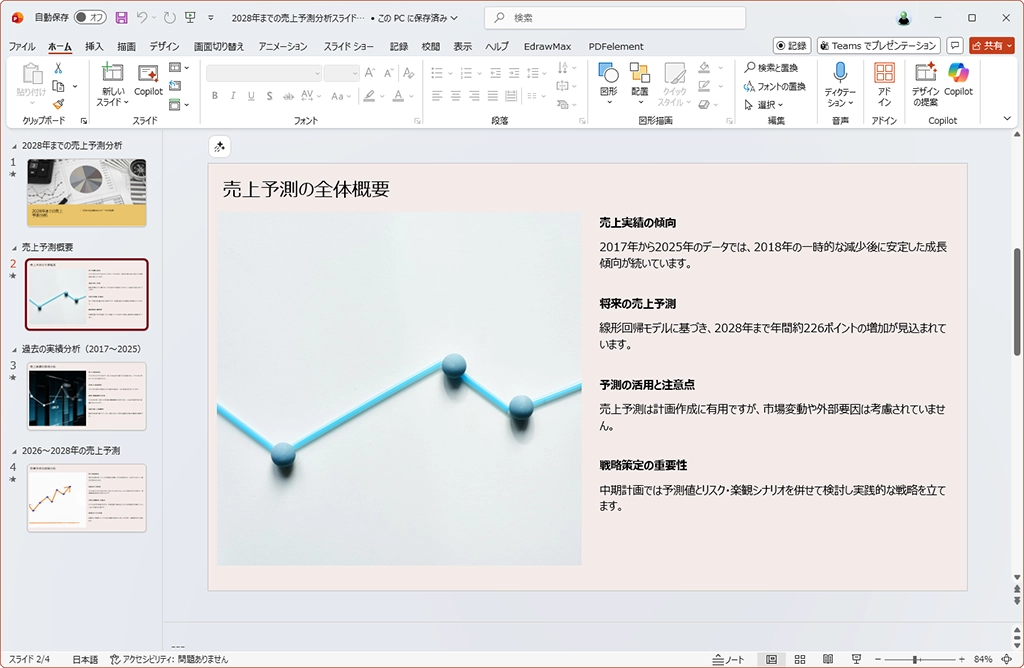The width and height of the screenshot is (1024, 668).
Task: Click the zoom slider in status bar
Action: (915, 660)
